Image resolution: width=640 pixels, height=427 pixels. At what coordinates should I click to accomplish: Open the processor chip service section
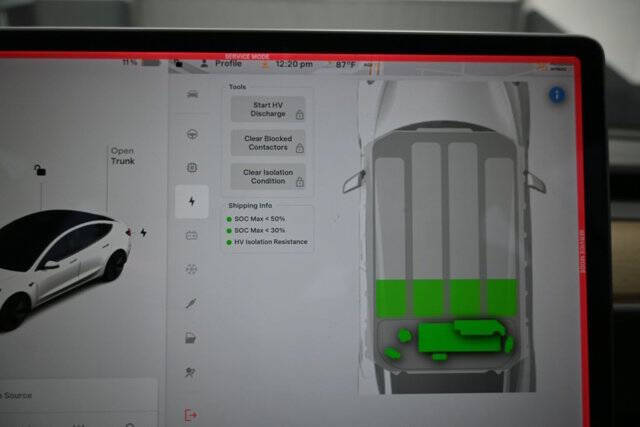tap(192, 167)
